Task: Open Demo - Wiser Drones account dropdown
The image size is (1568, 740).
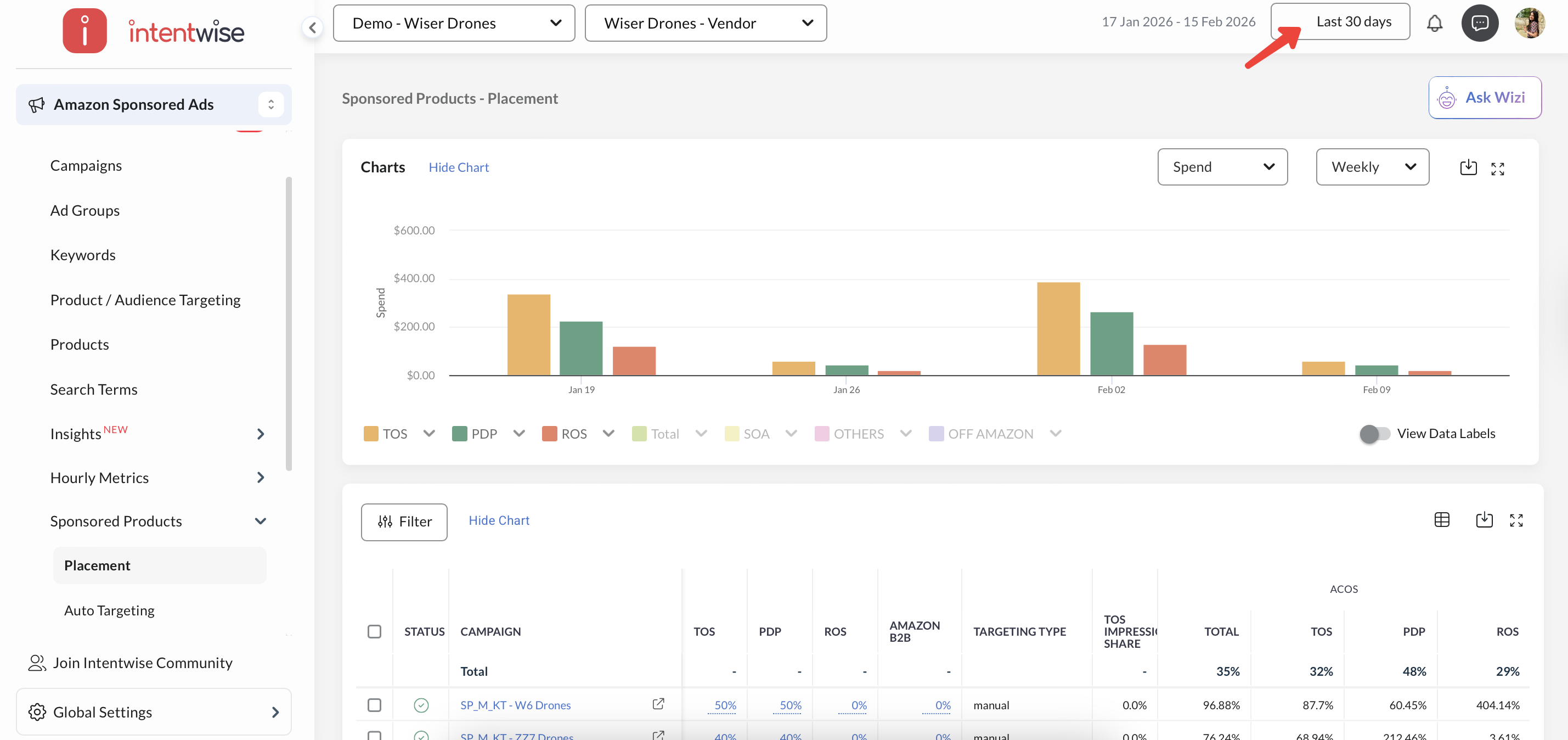Action: coord(454,23)
